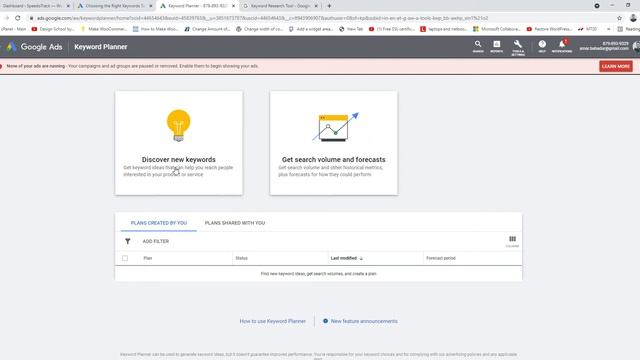Close the Keyword Planner browser tab
The height and width of the screenshot is (360, 640).
pyautogui.click(x=233, y=6)
